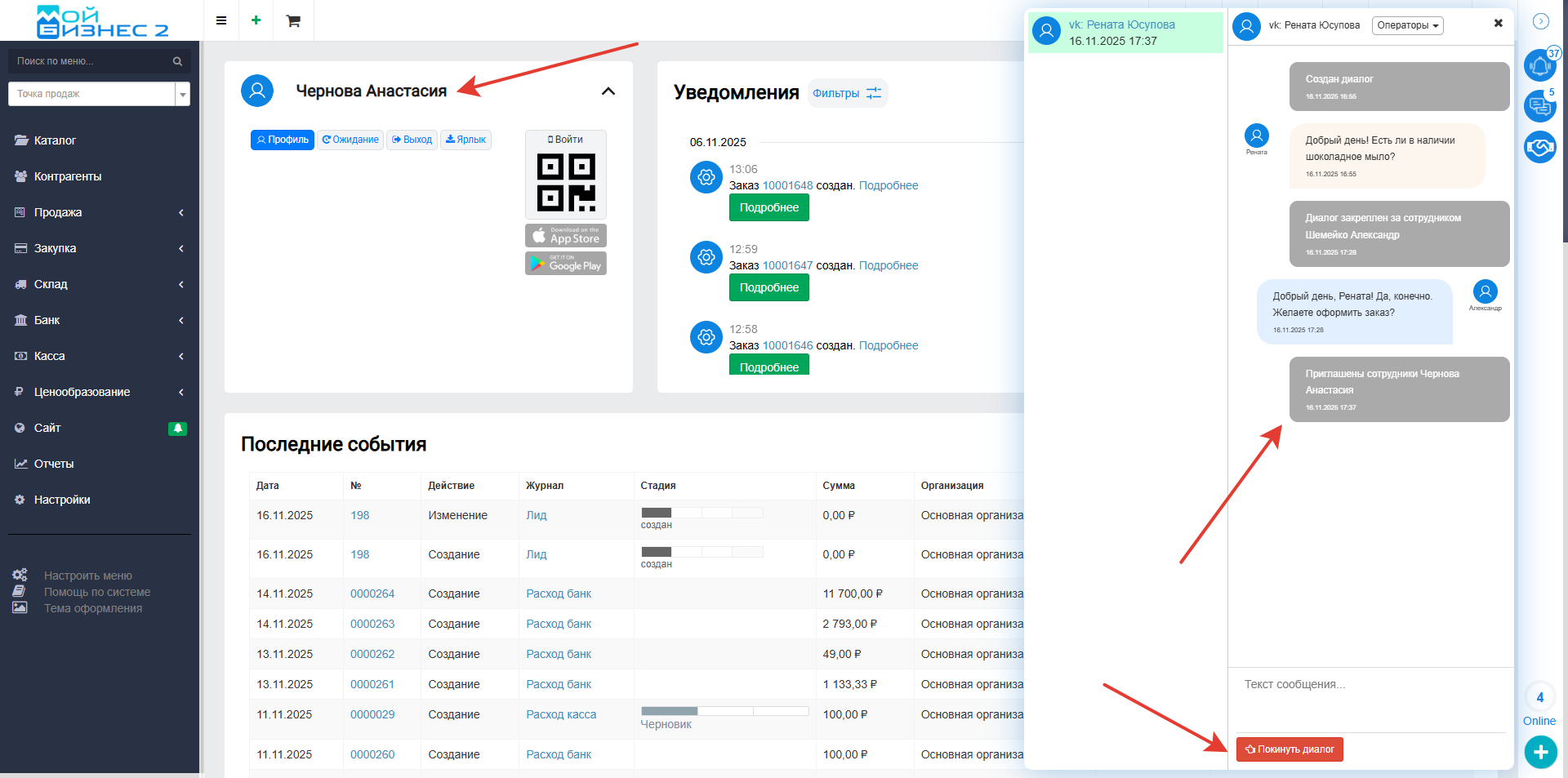Screen dimensions: 1568x778
Task: Open order 10001648 link
Action: [x=787, y=185]
